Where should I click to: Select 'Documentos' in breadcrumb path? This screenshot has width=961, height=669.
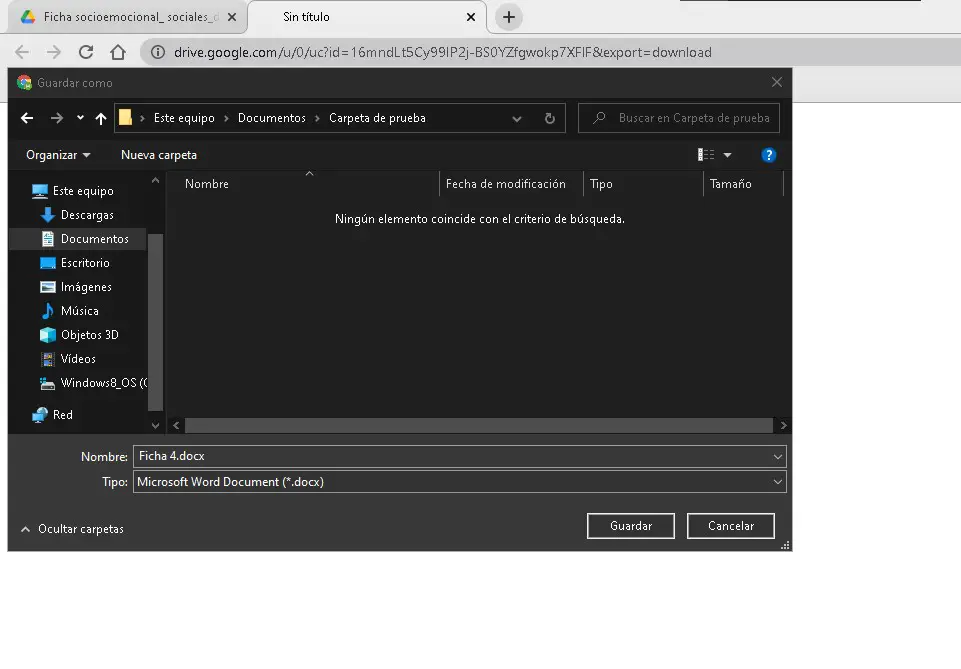point(272,118)
